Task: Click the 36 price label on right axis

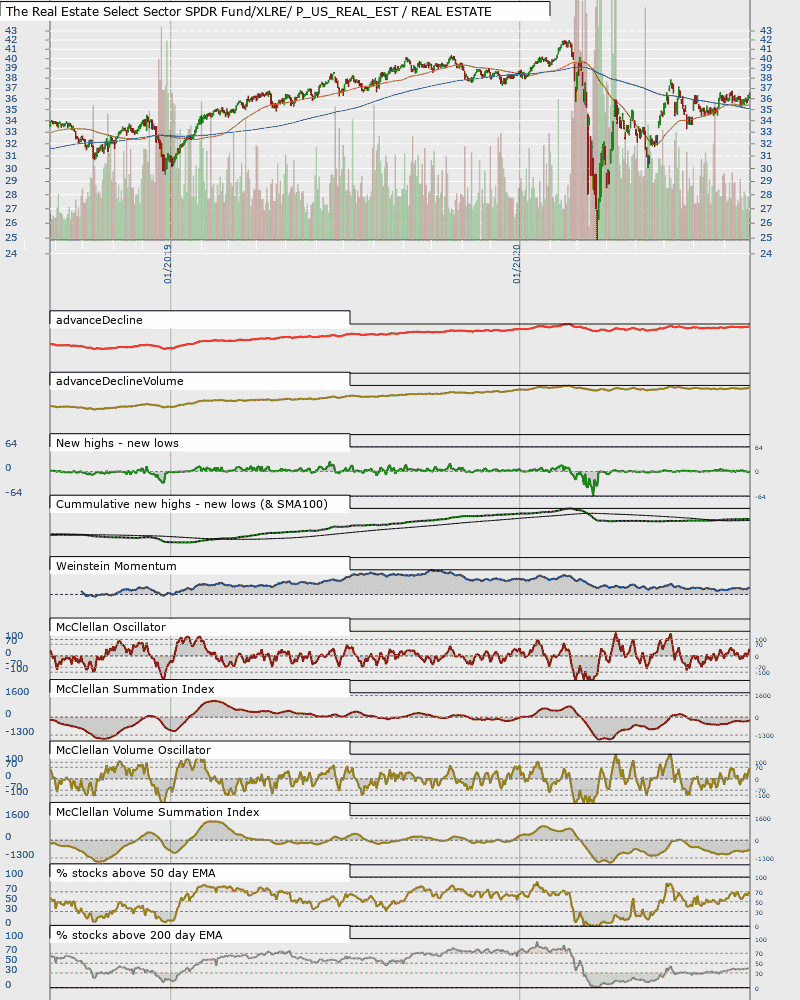Action: (766, 99)
